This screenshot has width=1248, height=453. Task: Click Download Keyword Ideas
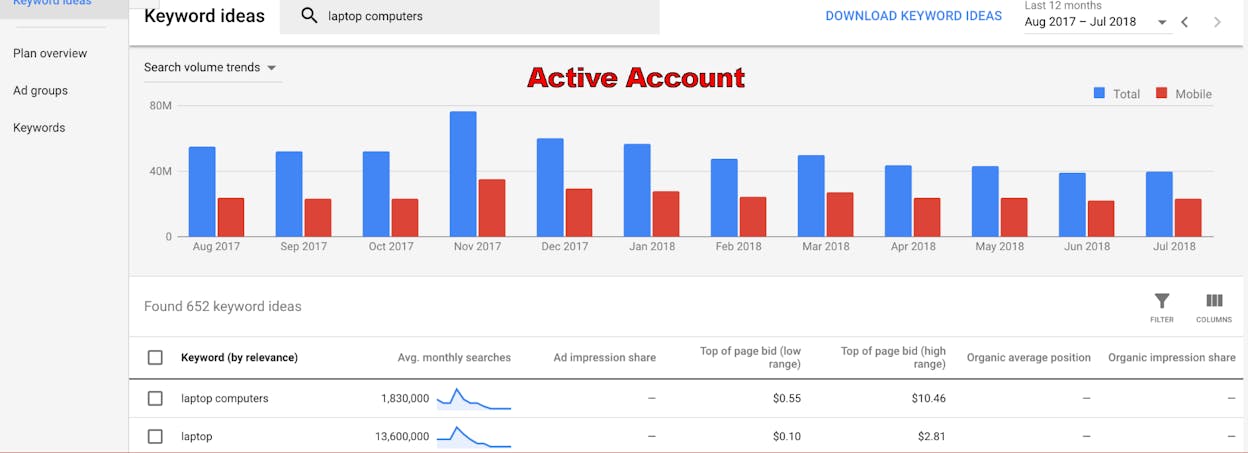[913, 16]
